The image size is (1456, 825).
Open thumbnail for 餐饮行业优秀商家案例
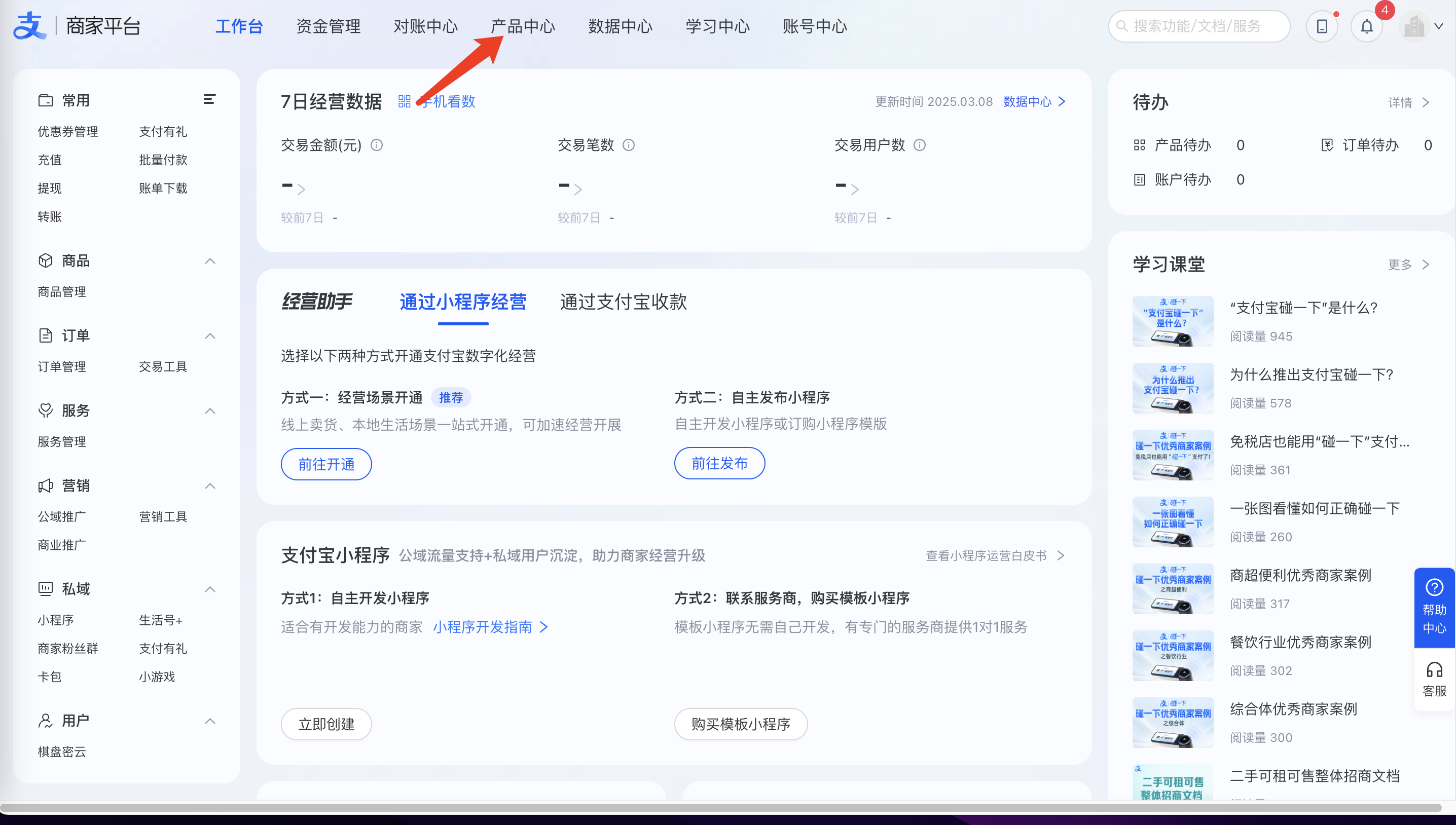pyautogui.click(x=1173, y=655)
